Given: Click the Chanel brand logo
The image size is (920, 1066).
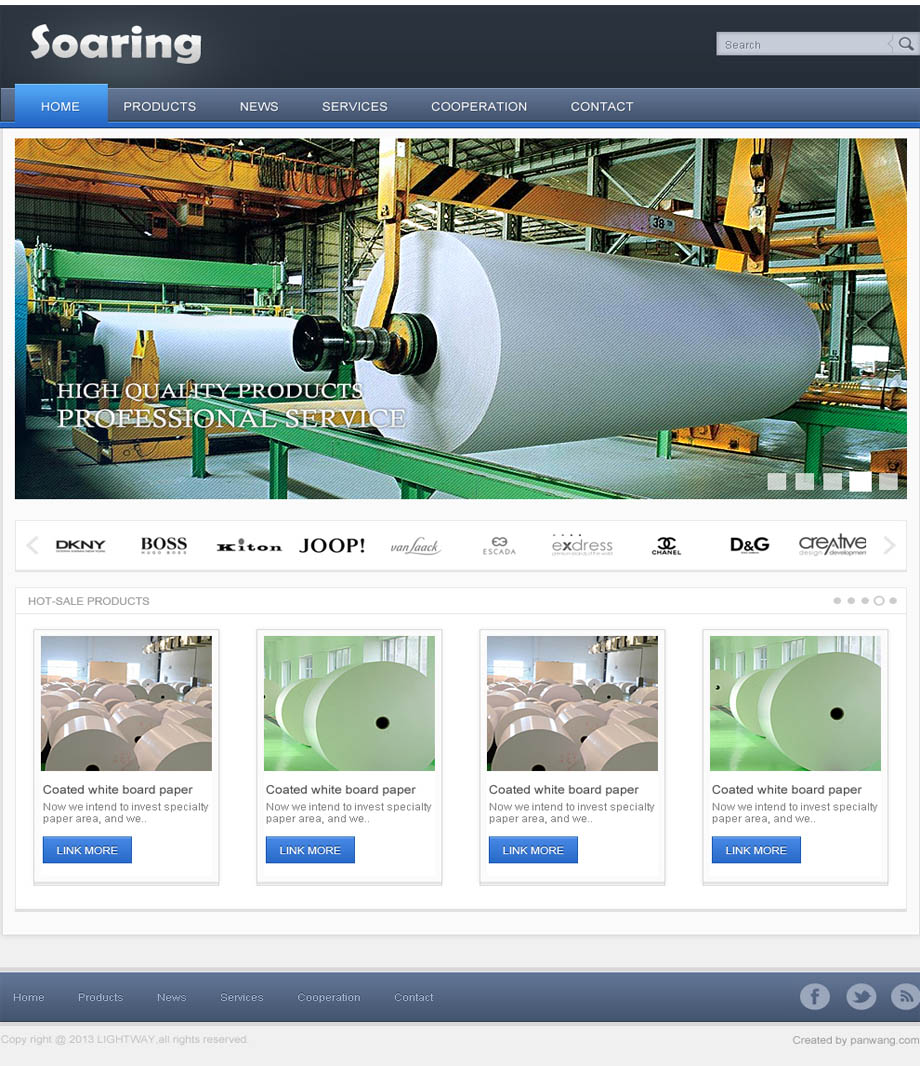Looking at the screenshot, I should pyautogui.click(x=666, y=546).
